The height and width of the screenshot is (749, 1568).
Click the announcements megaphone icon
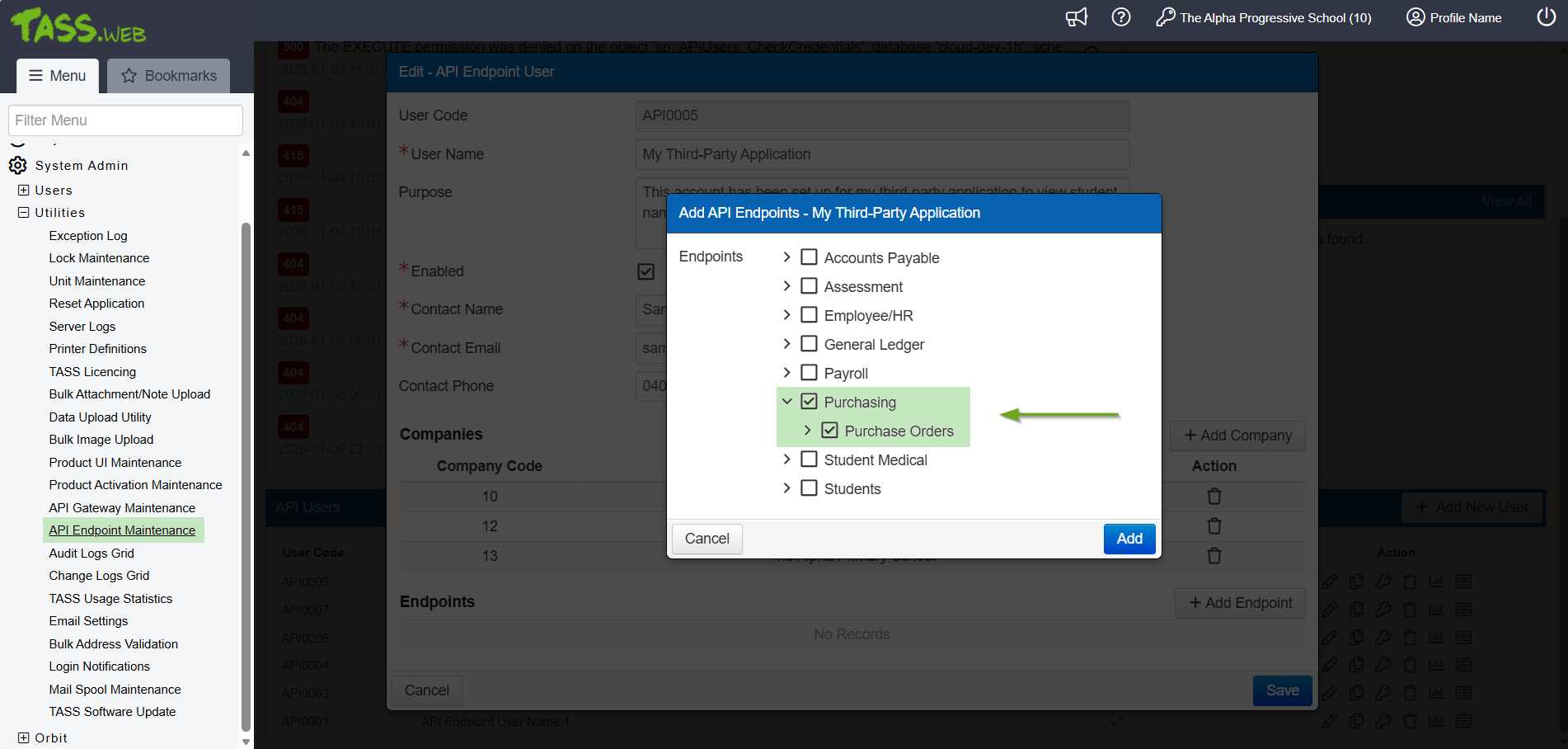[1077, 17]
